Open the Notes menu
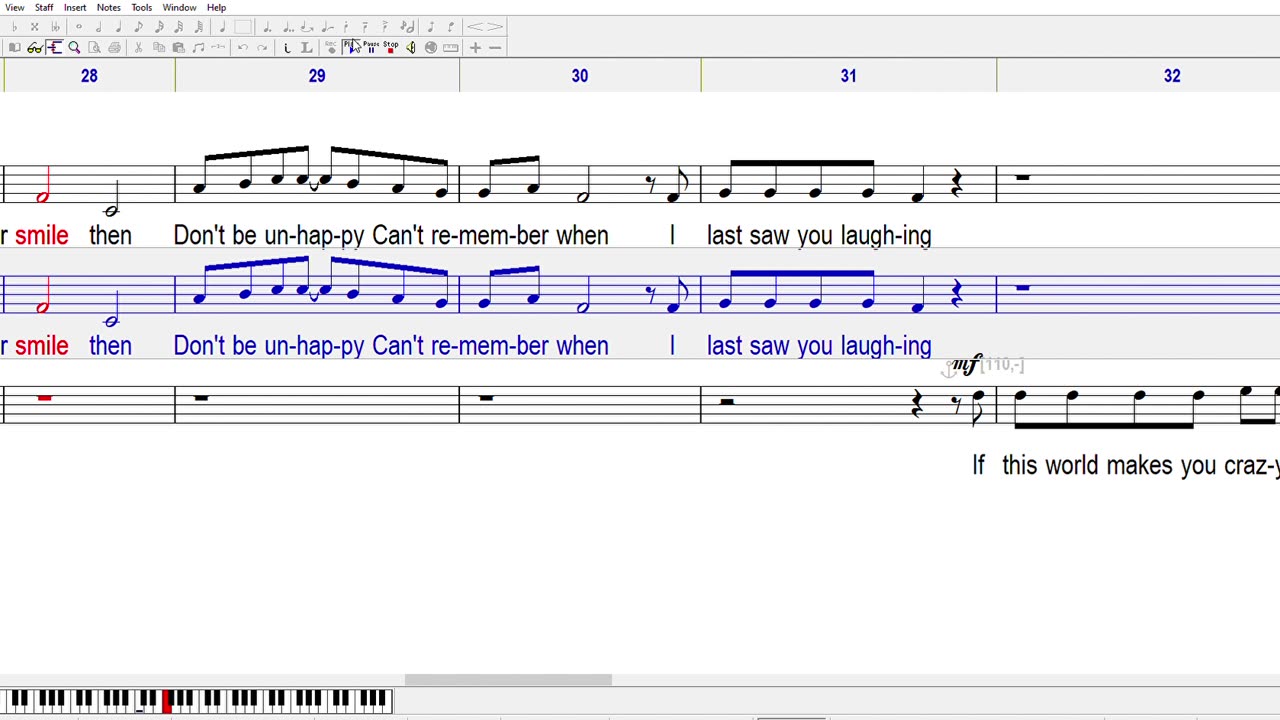The width and height of the screenshot is (1280, 720). coord(108,7)
